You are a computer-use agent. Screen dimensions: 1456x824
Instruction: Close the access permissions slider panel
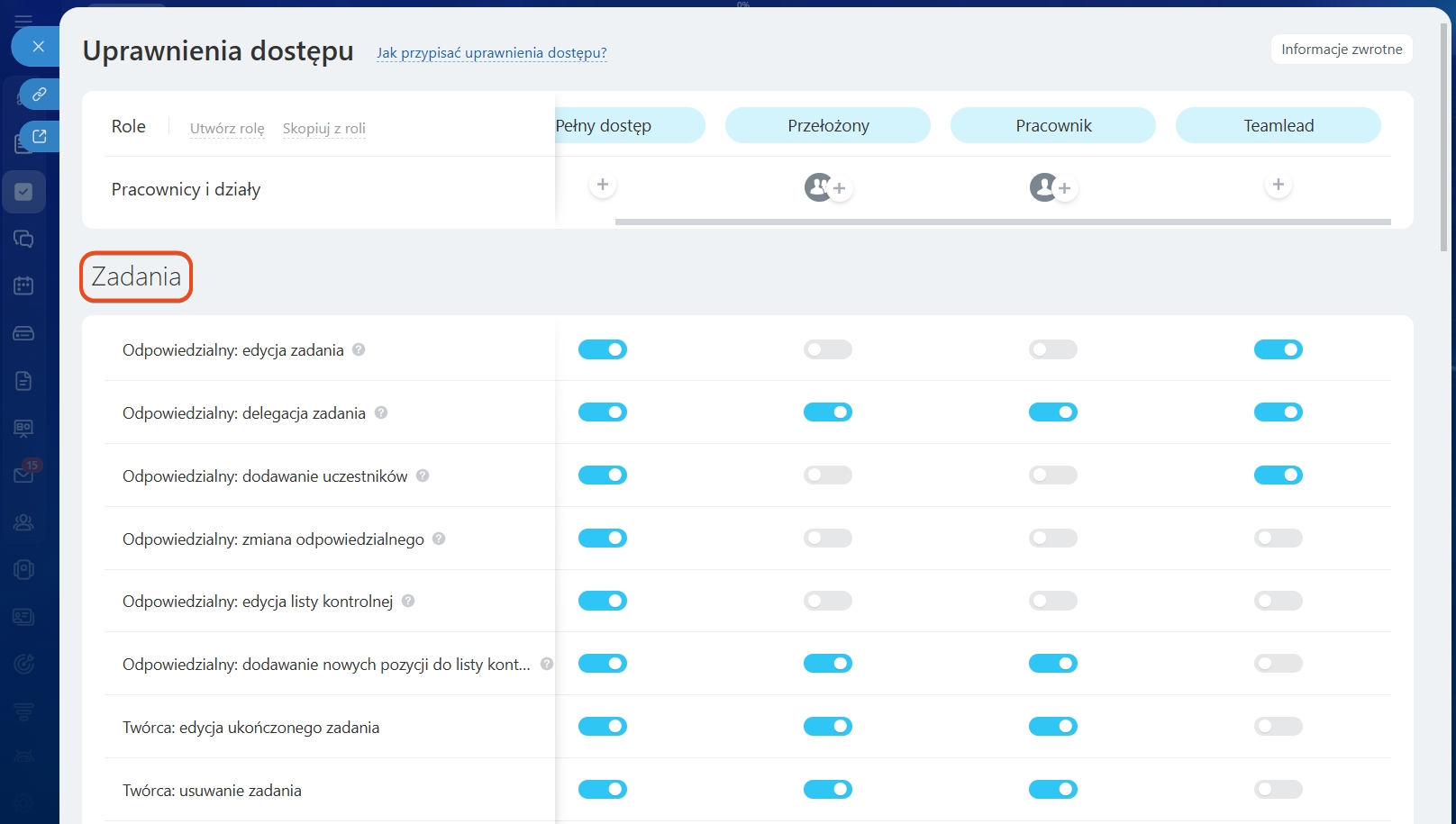38,46
